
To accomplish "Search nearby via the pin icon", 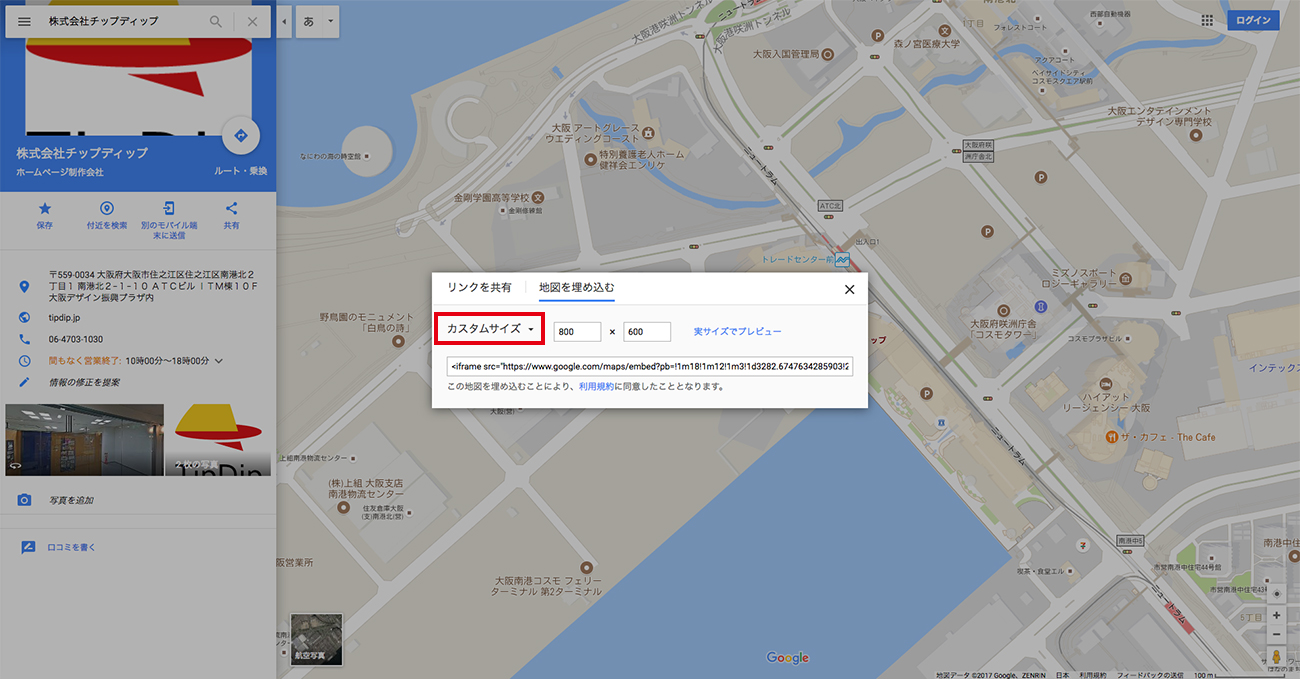I will click(107, 209).
